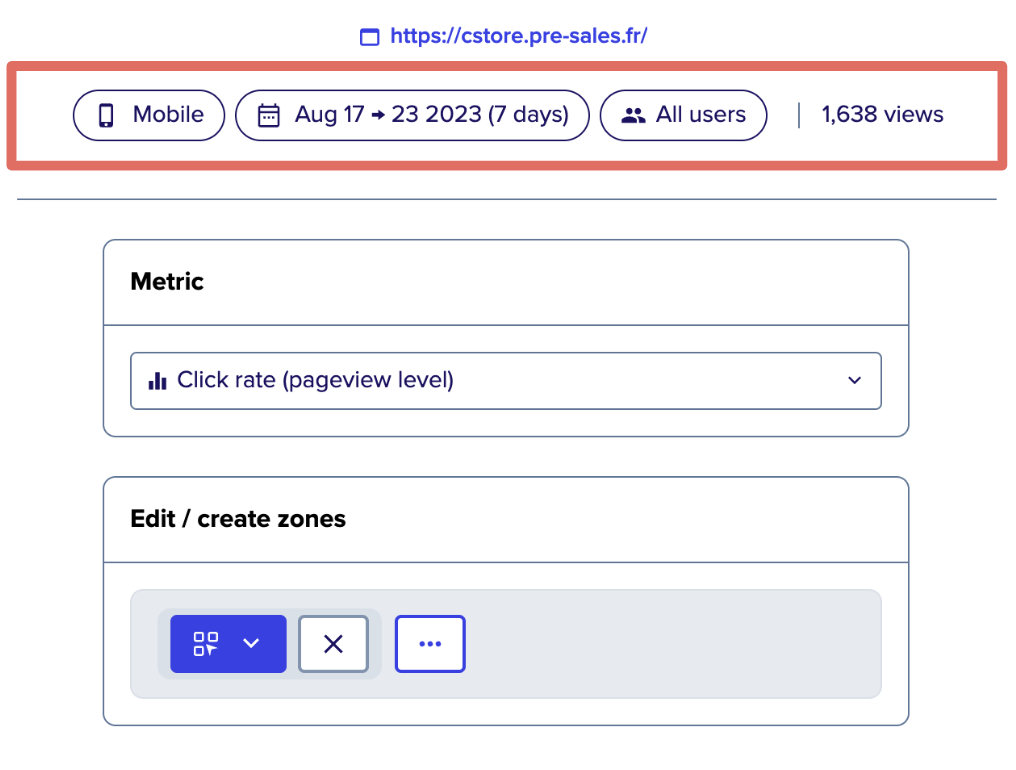
Task: Click the Edit / create zones heading
Action: tap(238, 519)
